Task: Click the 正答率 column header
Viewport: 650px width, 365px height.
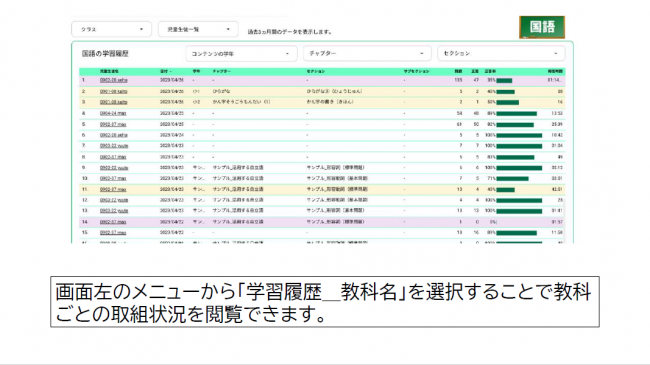Action: 490,71
